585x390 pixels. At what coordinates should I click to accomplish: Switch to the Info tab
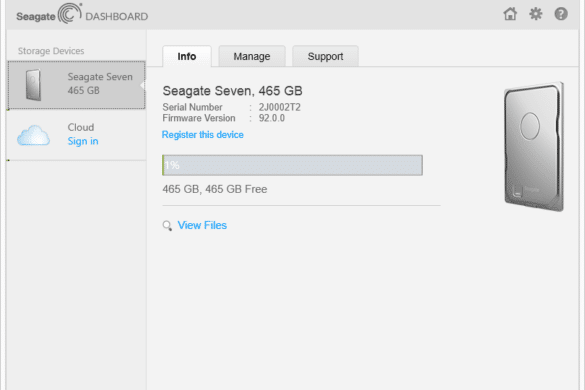click(187, 56)
